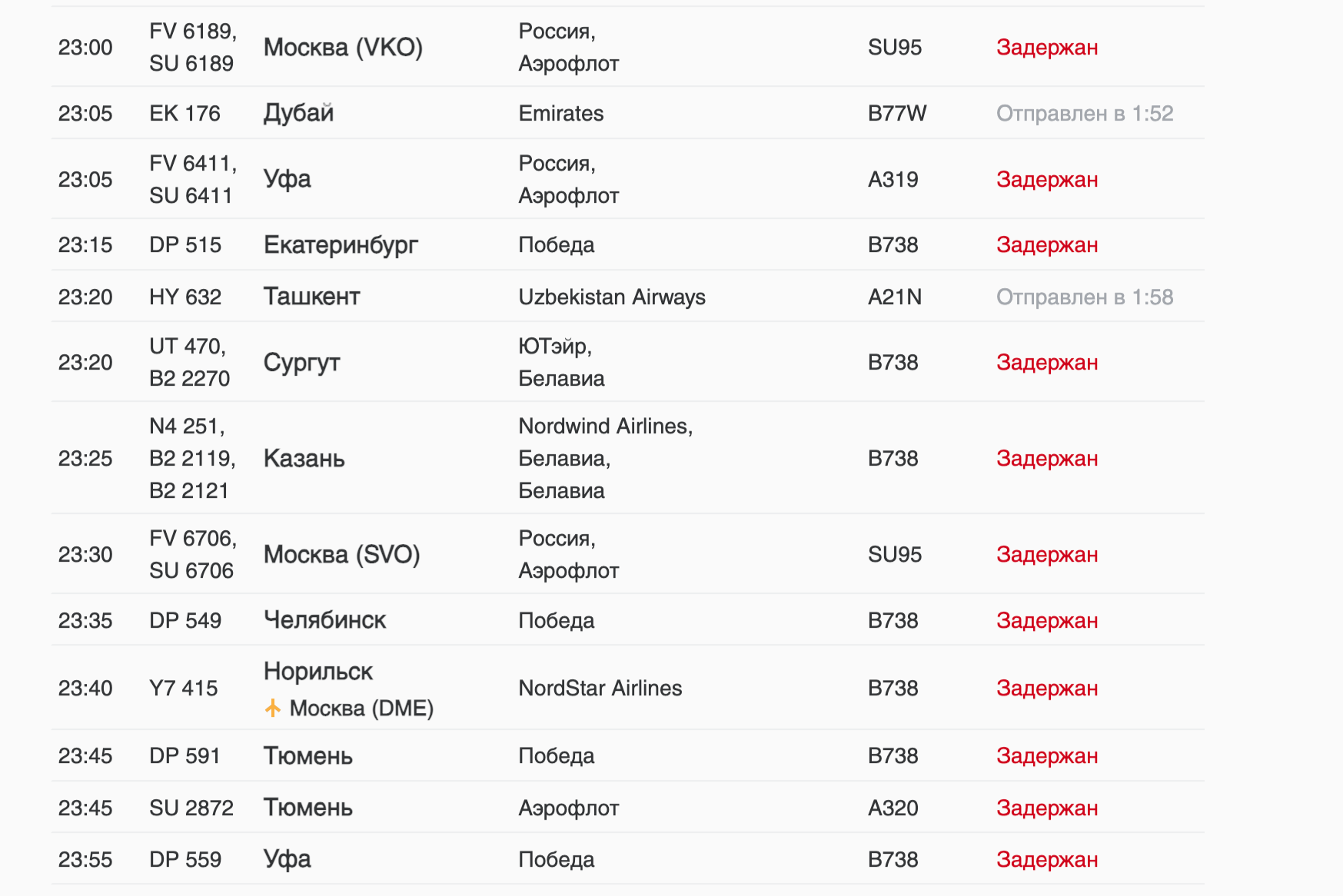Open the Москва (VKO) 23:00 flight
Screen dimensions: 1343x896
[343, 48]
